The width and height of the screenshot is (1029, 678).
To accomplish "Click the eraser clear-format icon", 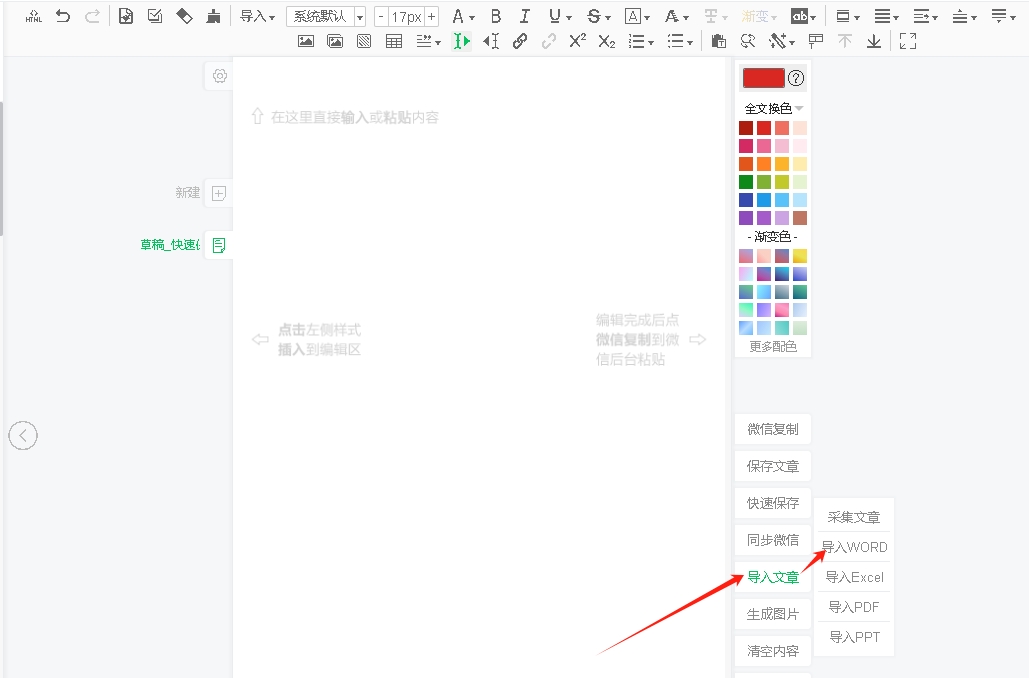I will tap(184, 16).
